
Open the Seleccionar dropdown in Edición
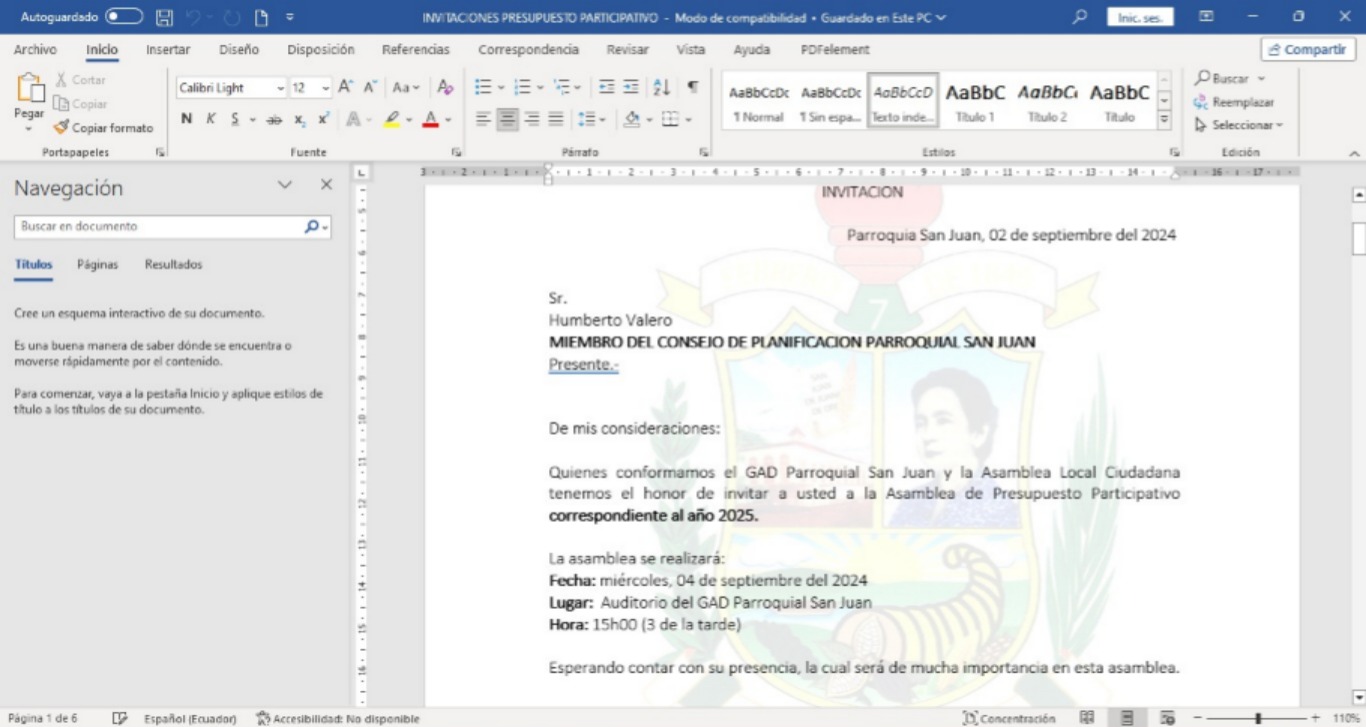click(1240, 125)
